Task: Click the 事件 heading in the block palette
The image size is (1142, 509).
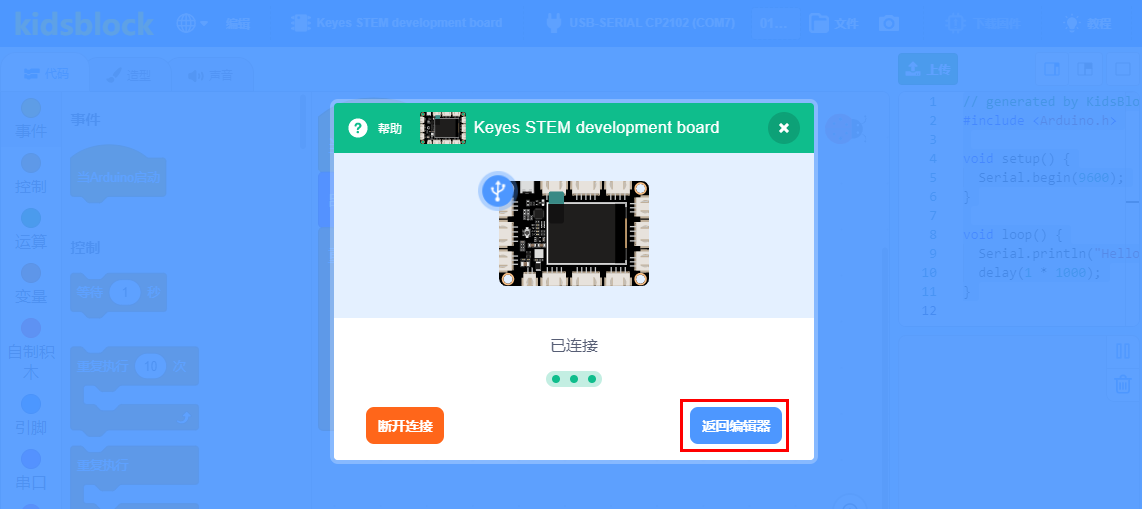Action: click(x=85, y=119)
